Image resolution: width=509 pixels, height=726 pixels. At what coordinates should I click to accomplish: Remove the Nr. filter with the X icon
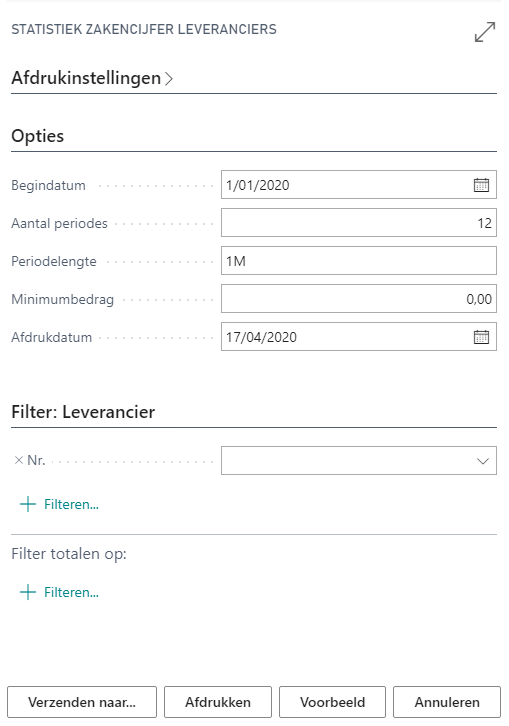pos(19,460)
